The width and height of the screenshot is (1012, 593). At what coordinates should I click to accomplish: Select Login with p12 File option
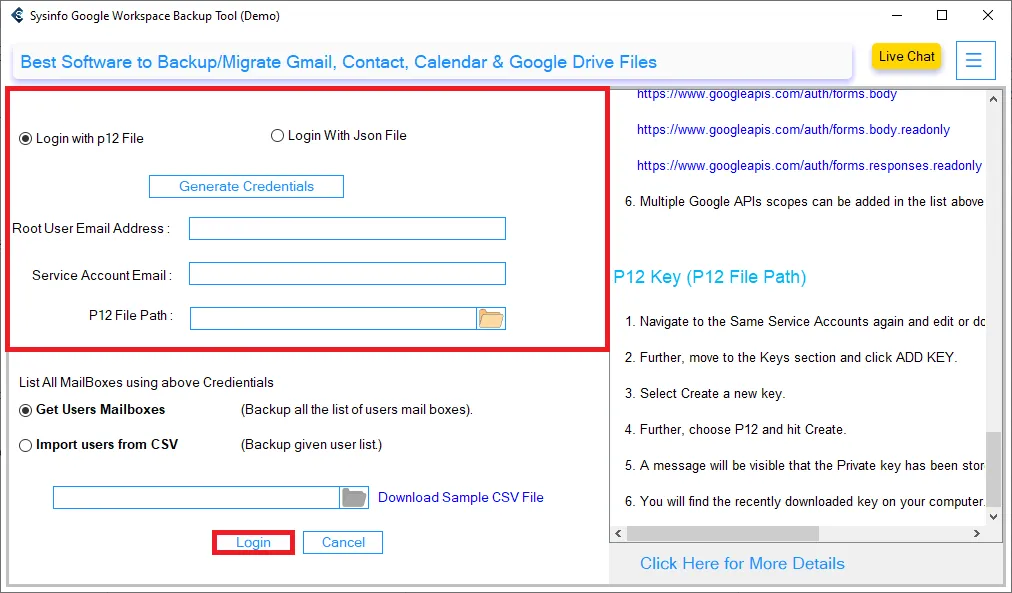[26, 139]
